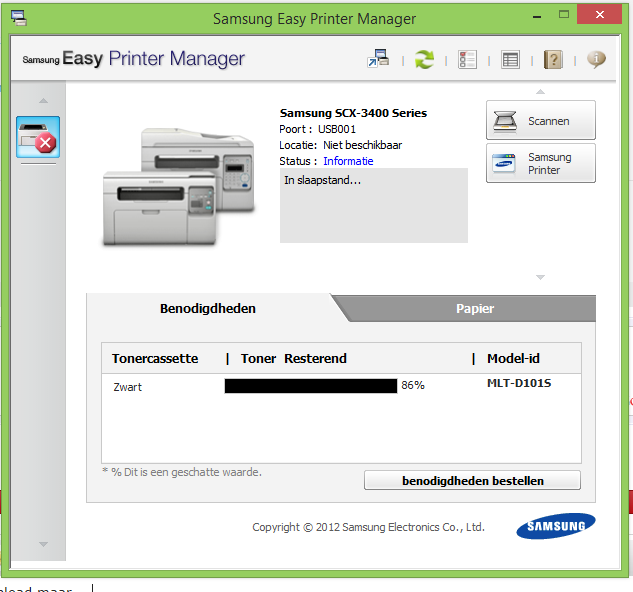Click the black toner level bar
Screen dimensions: 633x592
point(311,386)
